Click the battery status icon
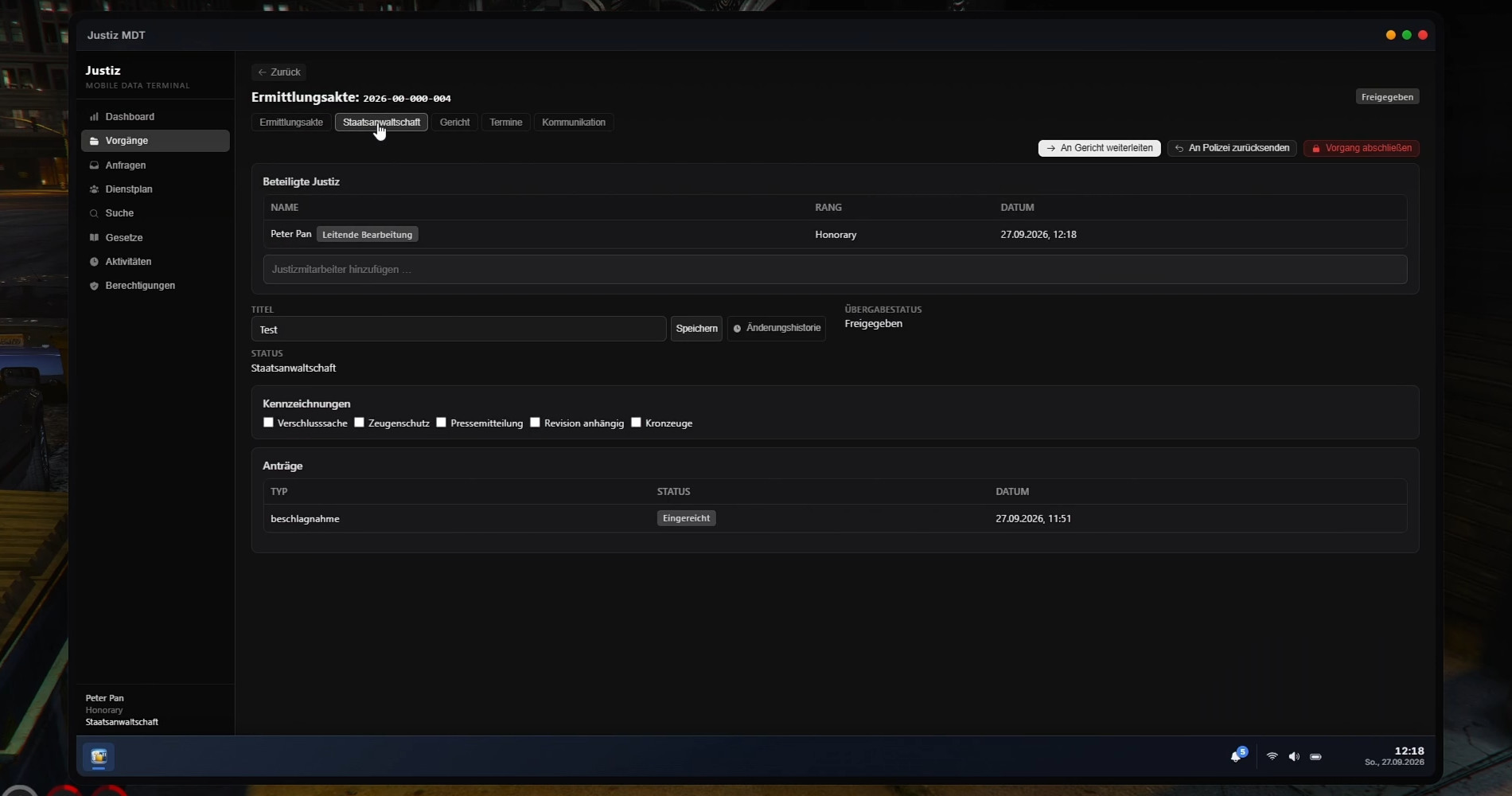This screenshot has height=796, width=1512. pyautogui.click(x=1315, y=756)
